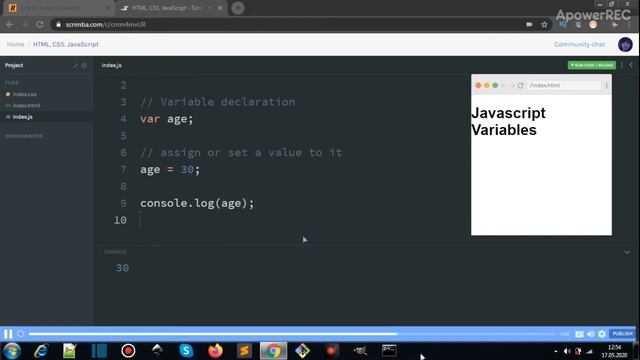Click the Project panel title
Image resolution: width=640 pixels, height=360 pixels.
[x=14, y=65]
